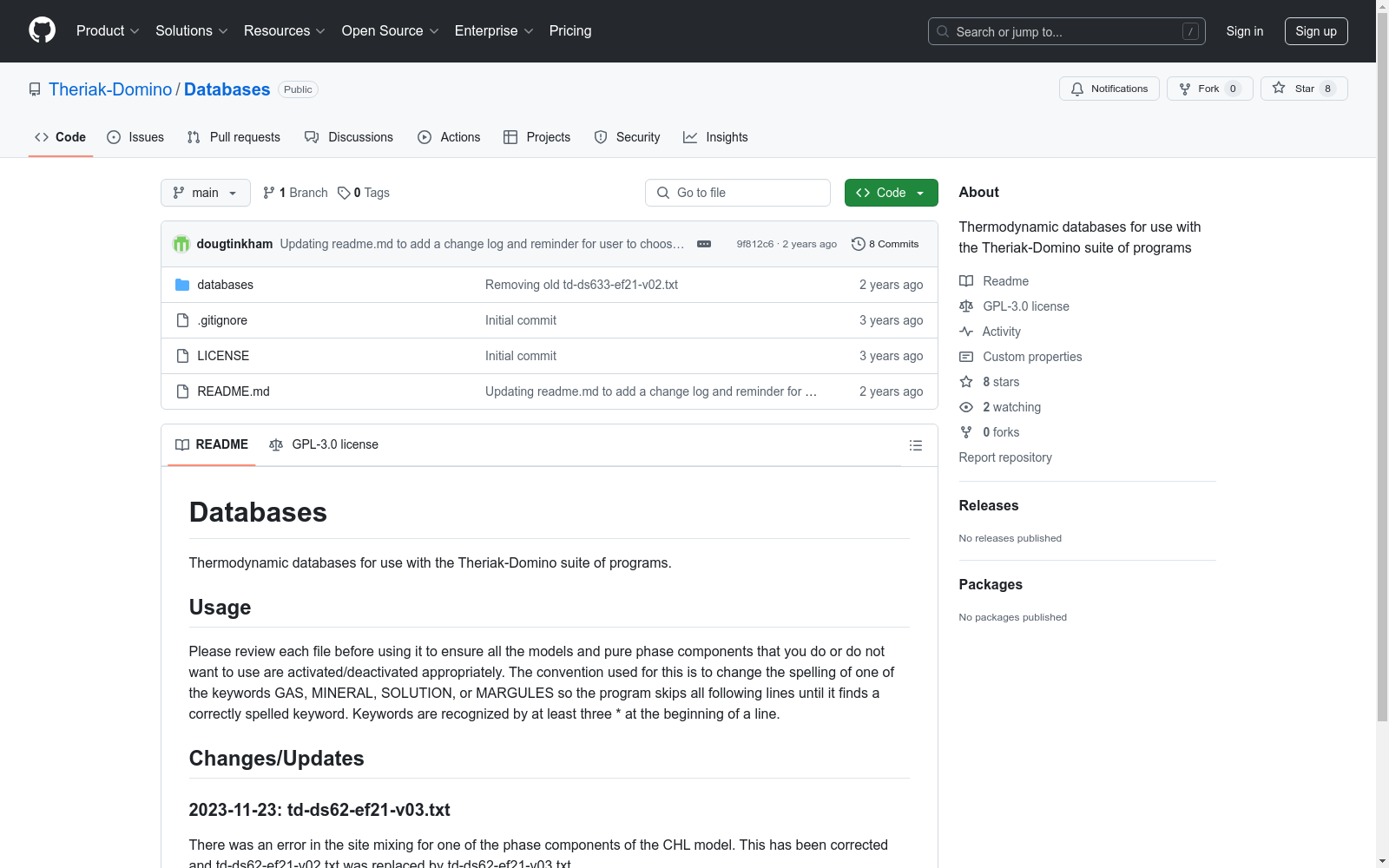
Task: Click the GitHub logo icon
Action: pos(42,30)
